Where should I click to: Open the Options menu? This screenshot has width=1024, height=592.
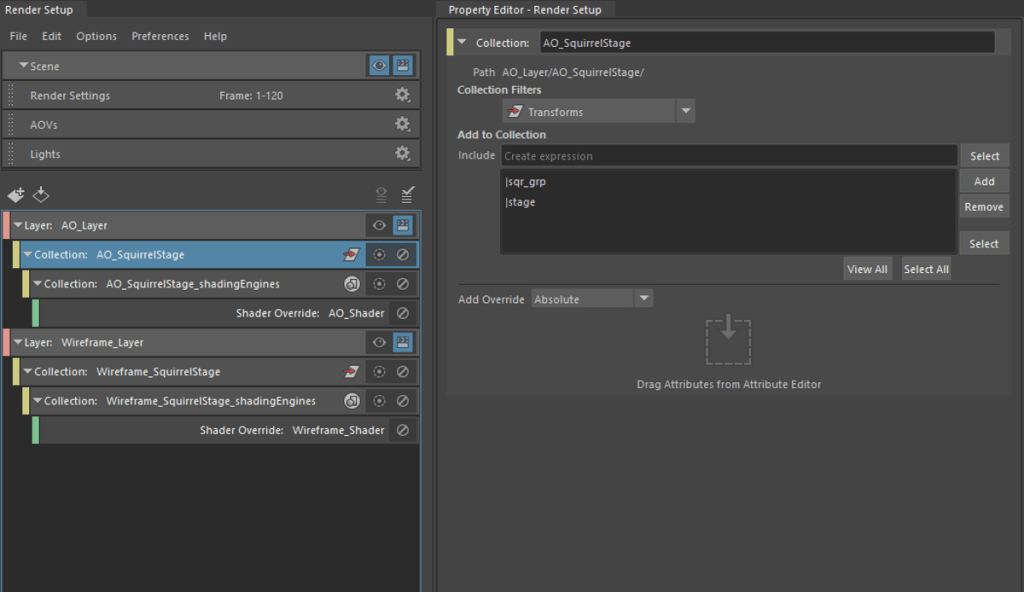(96, 36)
